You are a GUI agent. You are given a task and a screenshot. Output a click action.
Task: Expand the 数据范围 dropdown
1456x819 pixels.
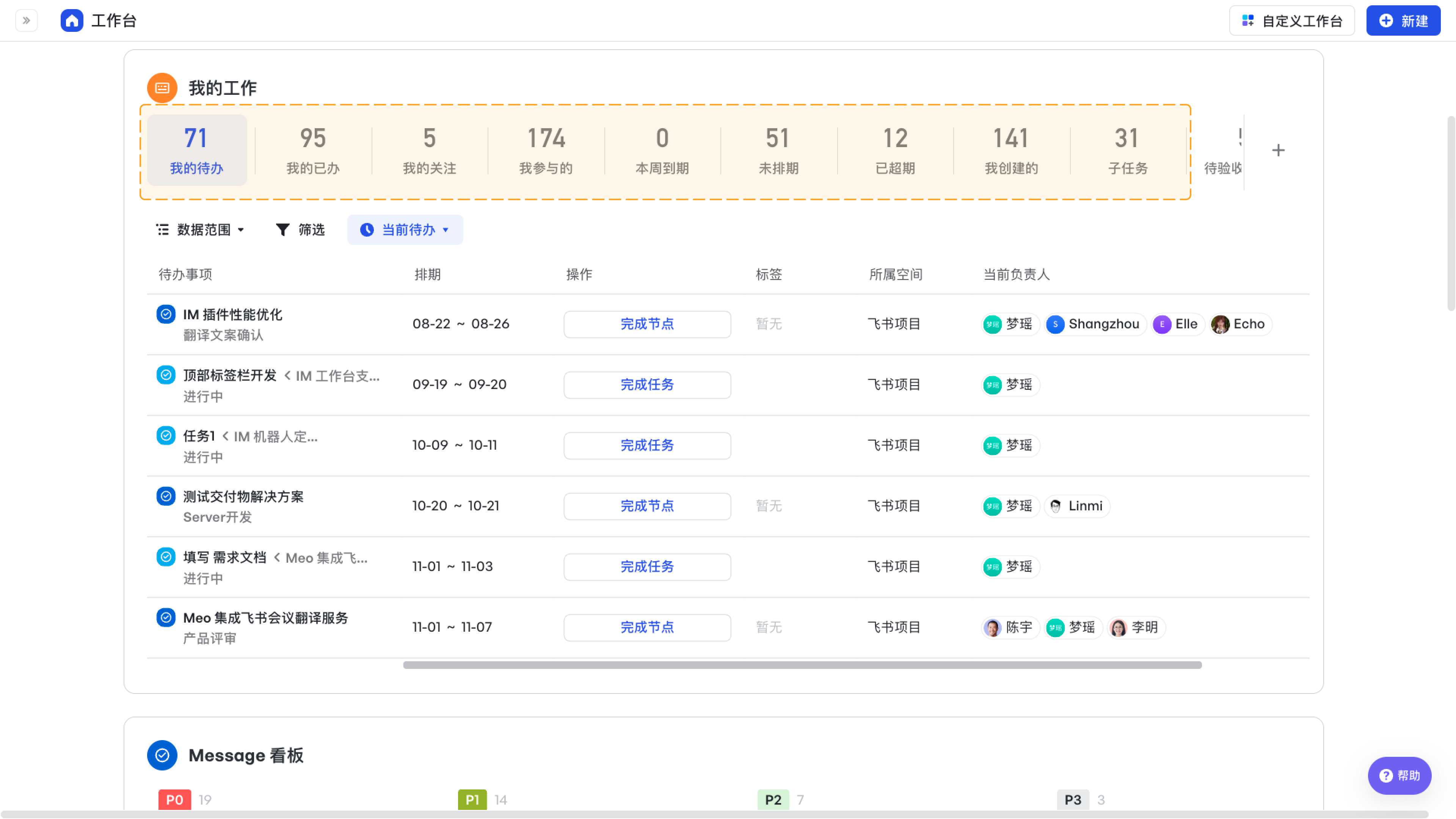[200, 229]
